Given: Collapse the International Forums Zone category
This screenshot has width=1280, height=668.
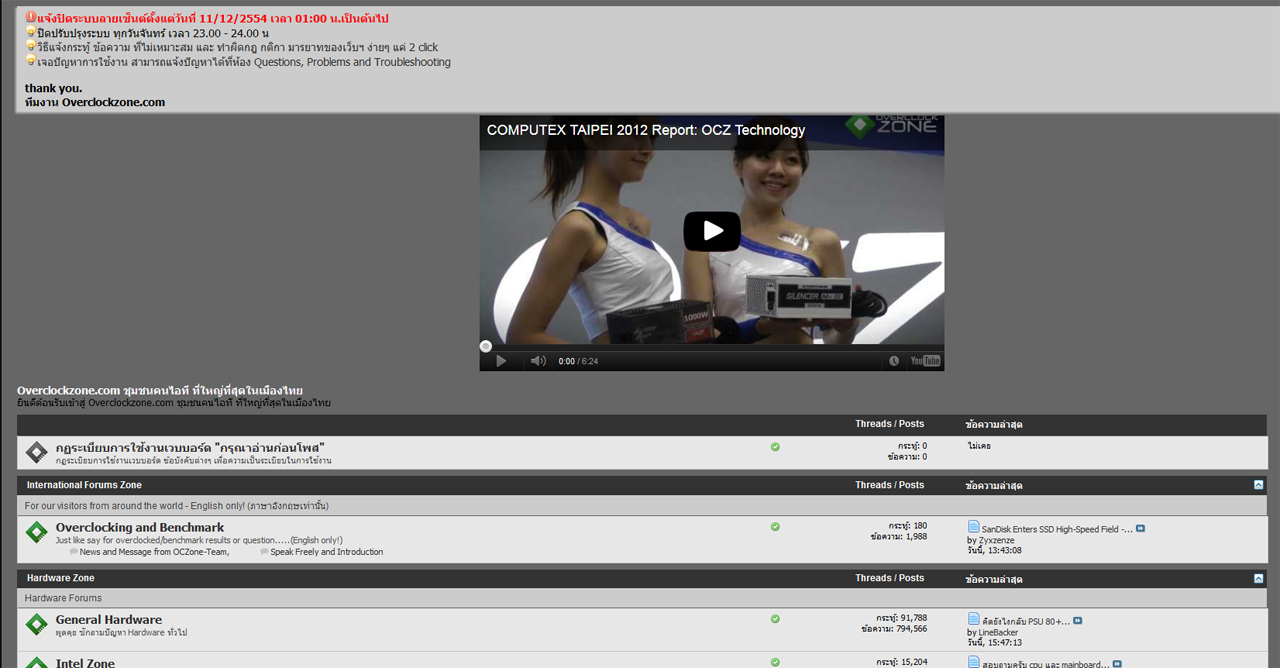Looking at the screenshot, I should click(1258, 485).
